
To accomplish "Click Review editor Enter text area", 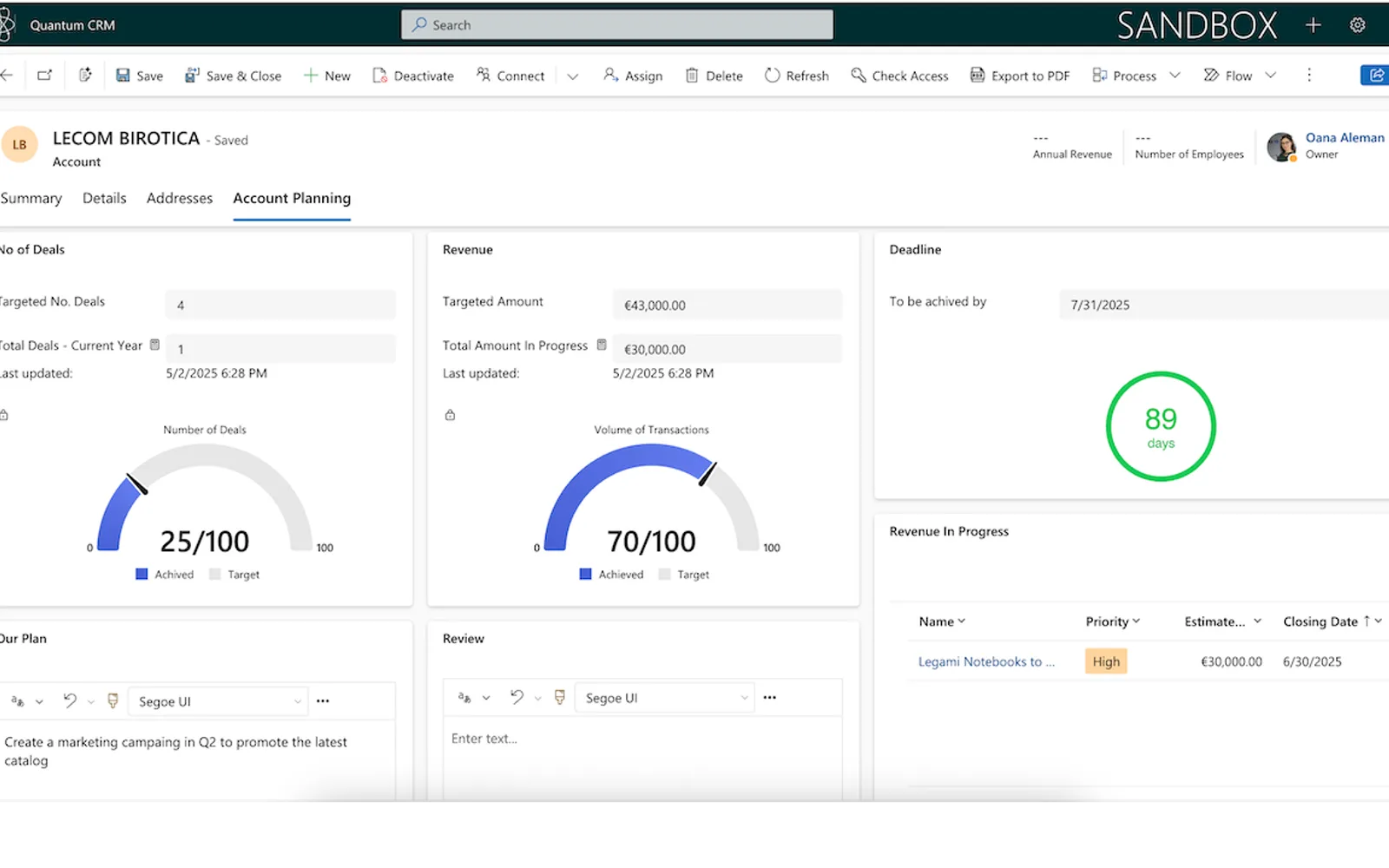I will [642, 757].
